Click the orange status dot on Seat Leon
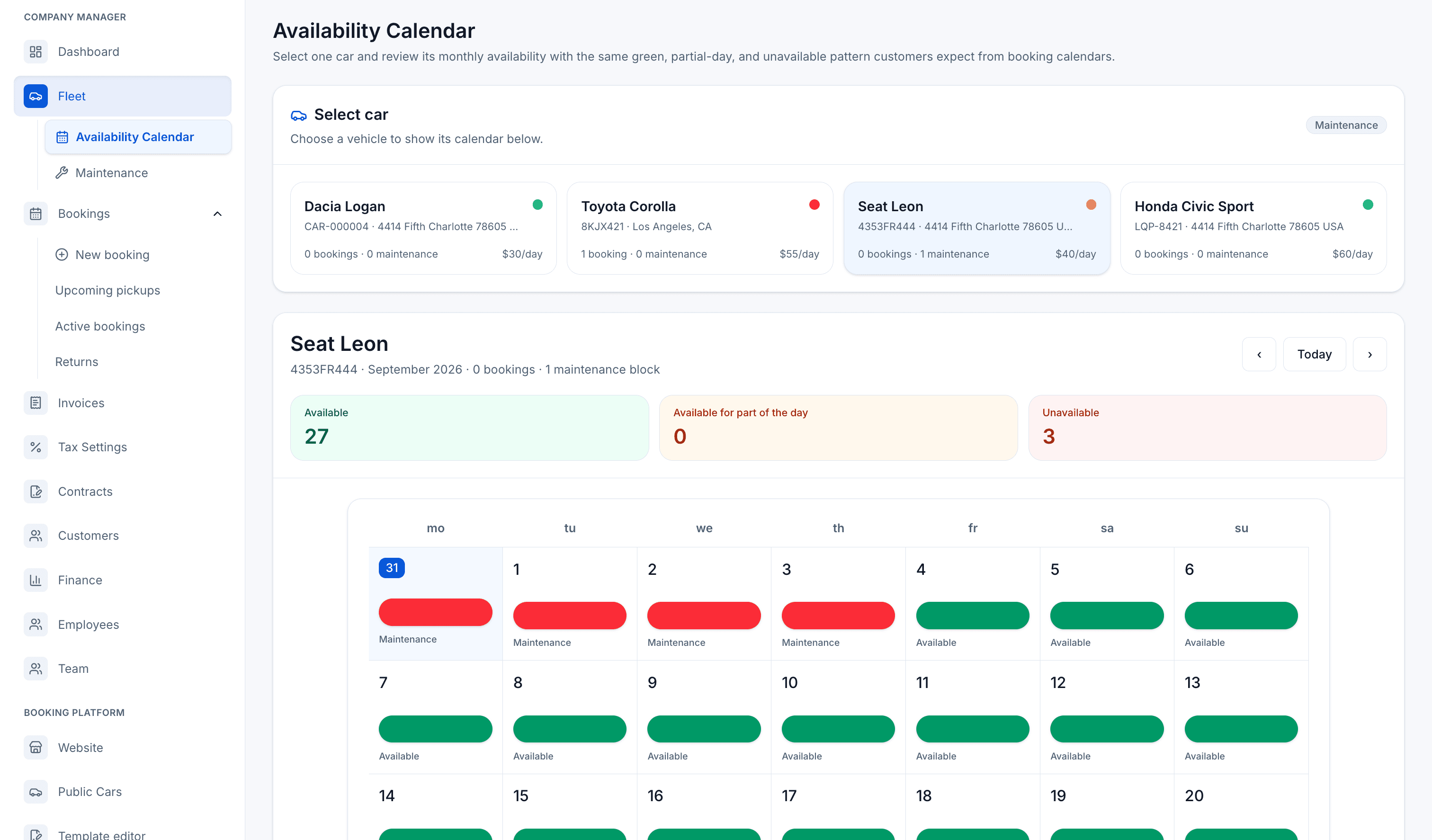 click(1091, 205)
